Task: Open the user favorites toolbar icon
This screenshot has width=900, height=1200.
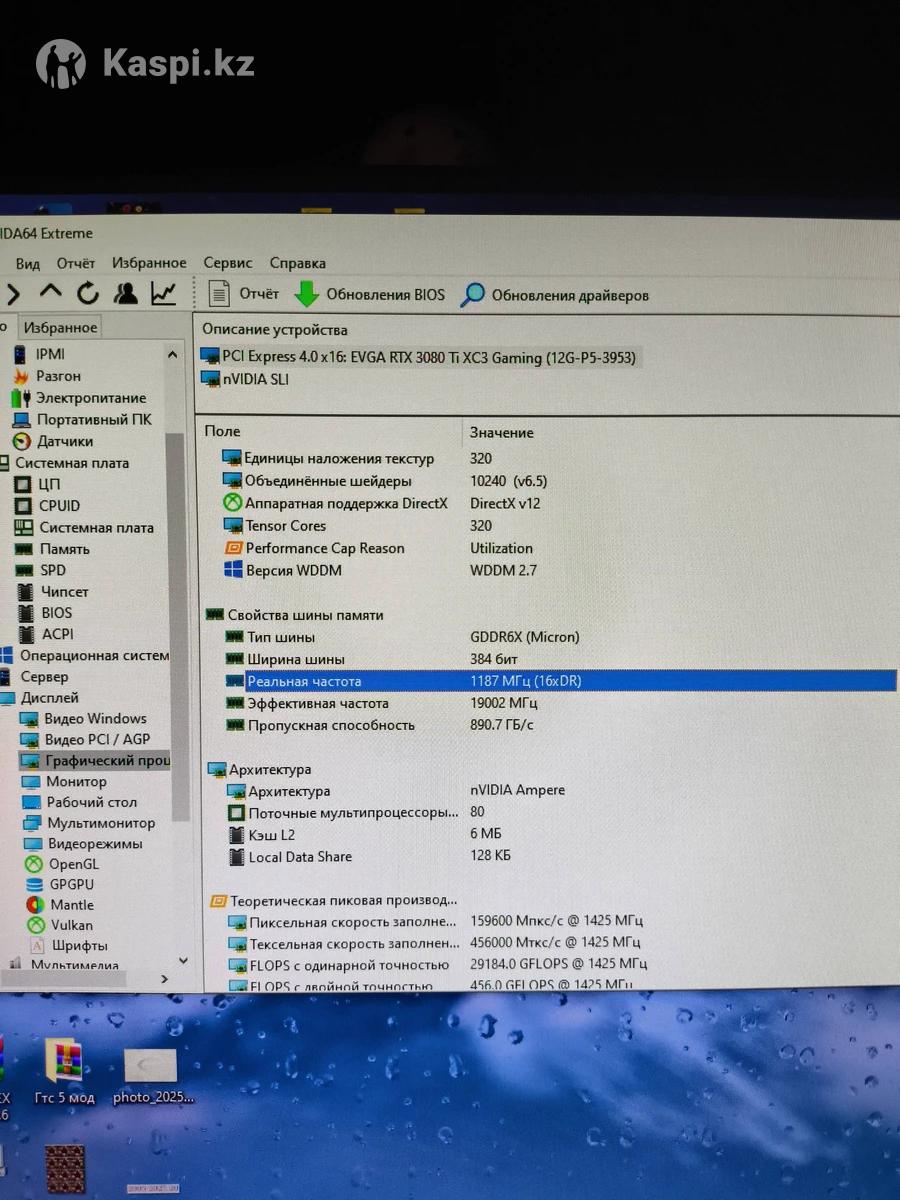Action: 126,294
